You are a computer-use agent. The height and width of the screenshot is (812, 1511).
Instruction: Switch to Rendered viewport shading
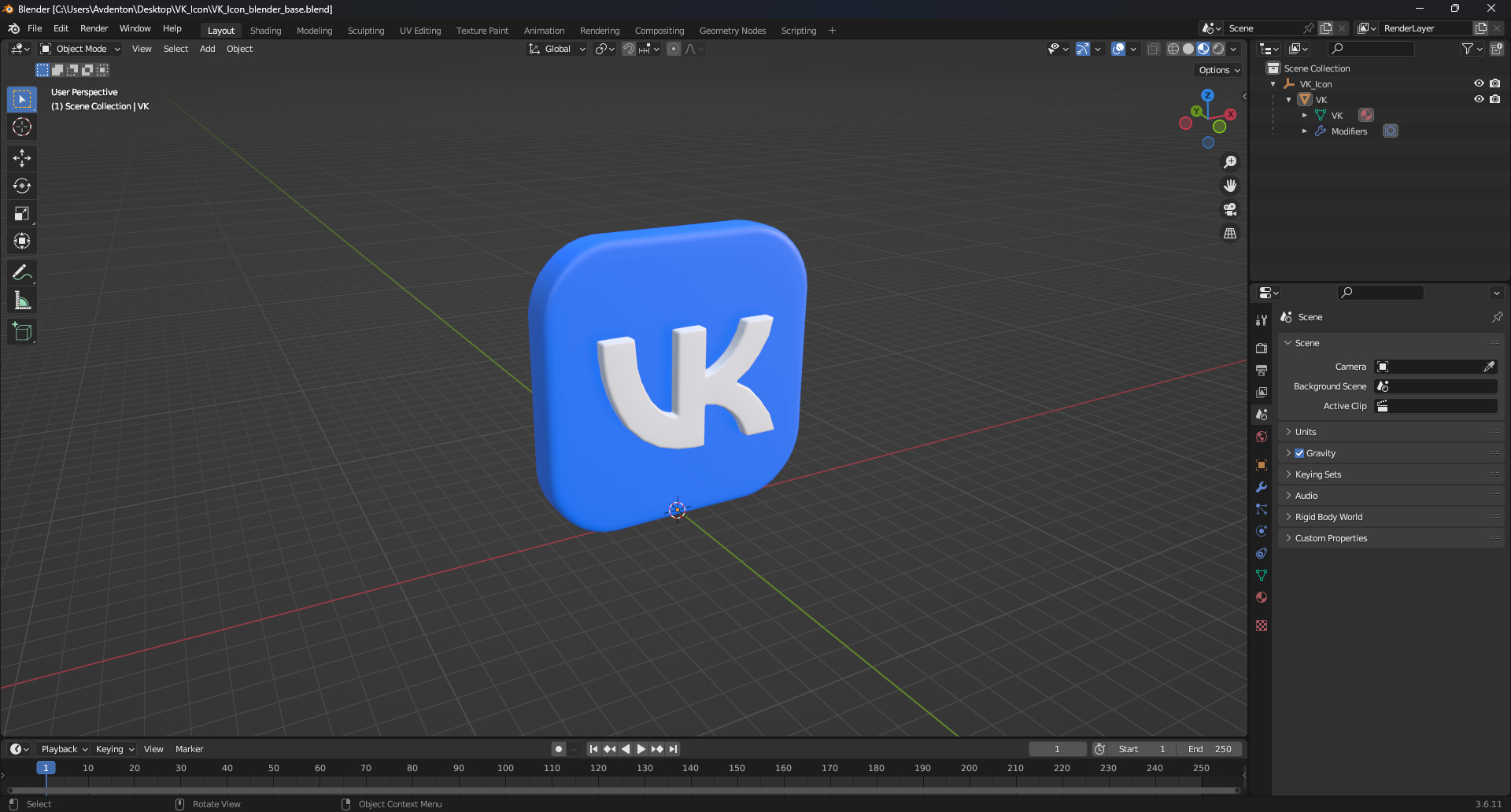[1218, 49]
